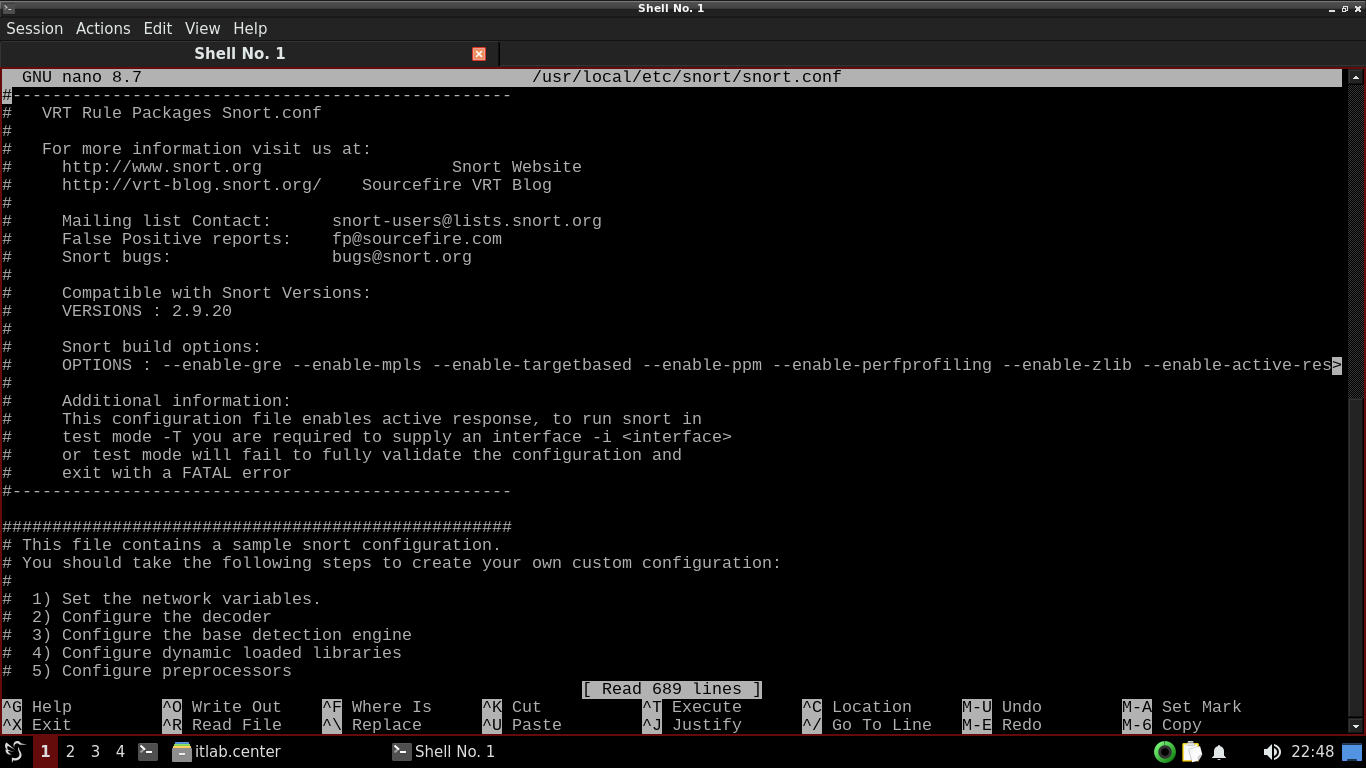This screenshot has height=768, width=1366.
Task: Open the Actions menu
Action: (103, 28)
